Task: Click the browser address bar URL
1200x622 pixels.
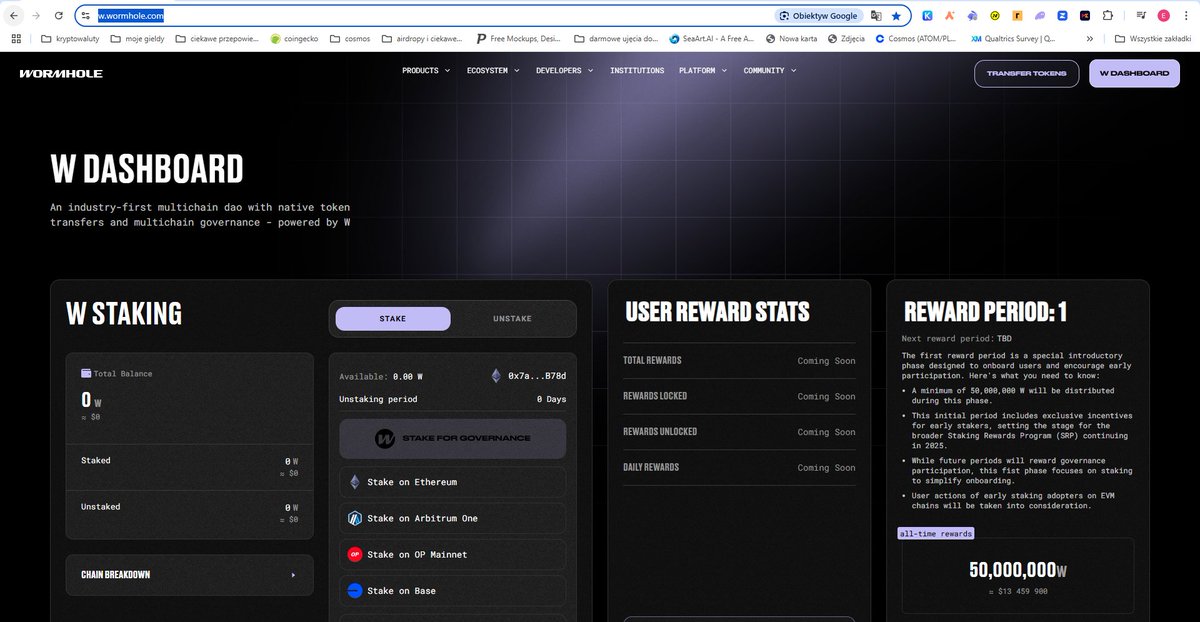Action: click(x=131, y=16)
